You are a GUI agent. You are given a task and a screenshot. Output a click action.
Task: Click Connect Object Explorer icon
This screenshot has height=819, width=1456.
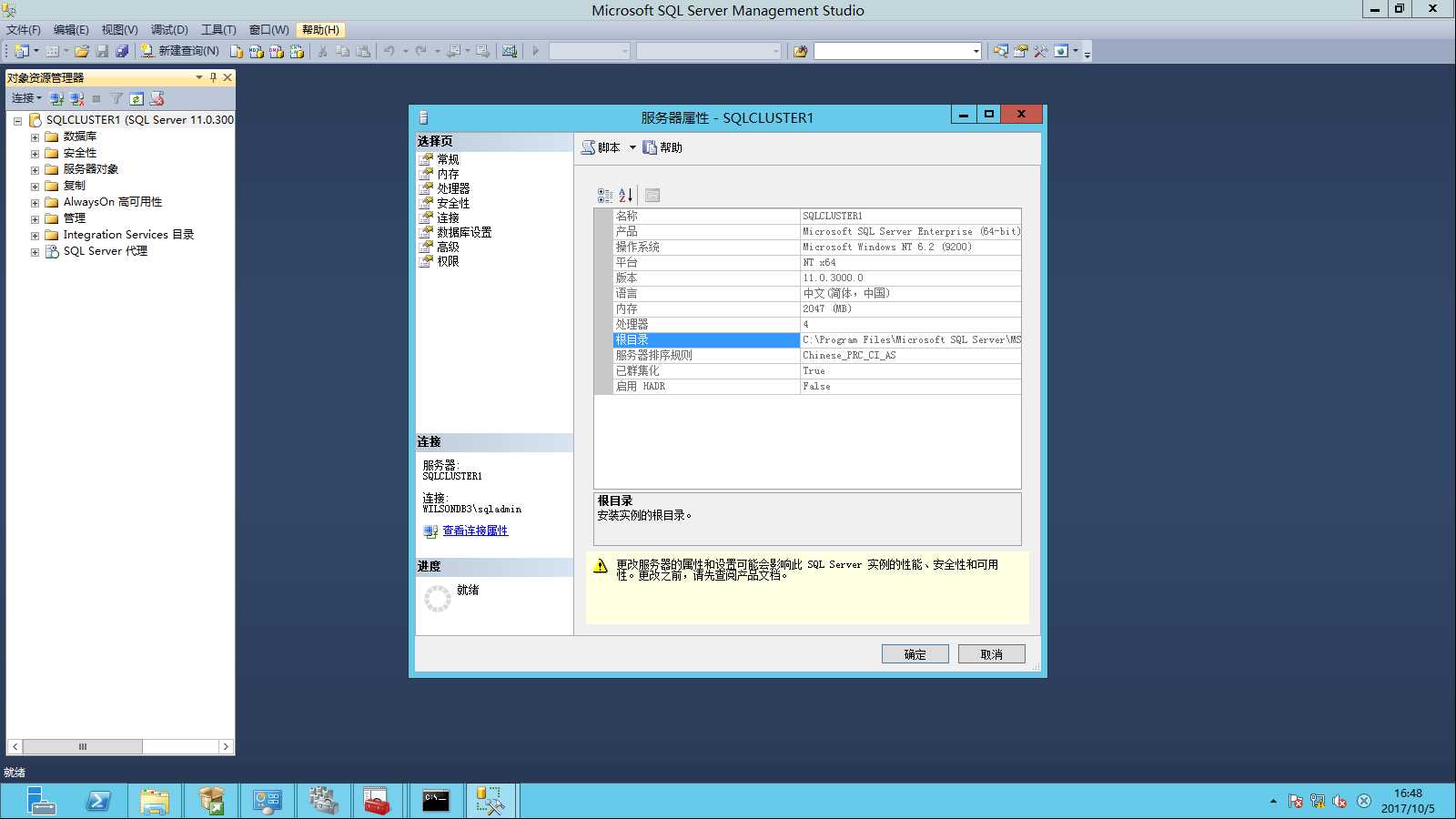click(x=56, y=98)
